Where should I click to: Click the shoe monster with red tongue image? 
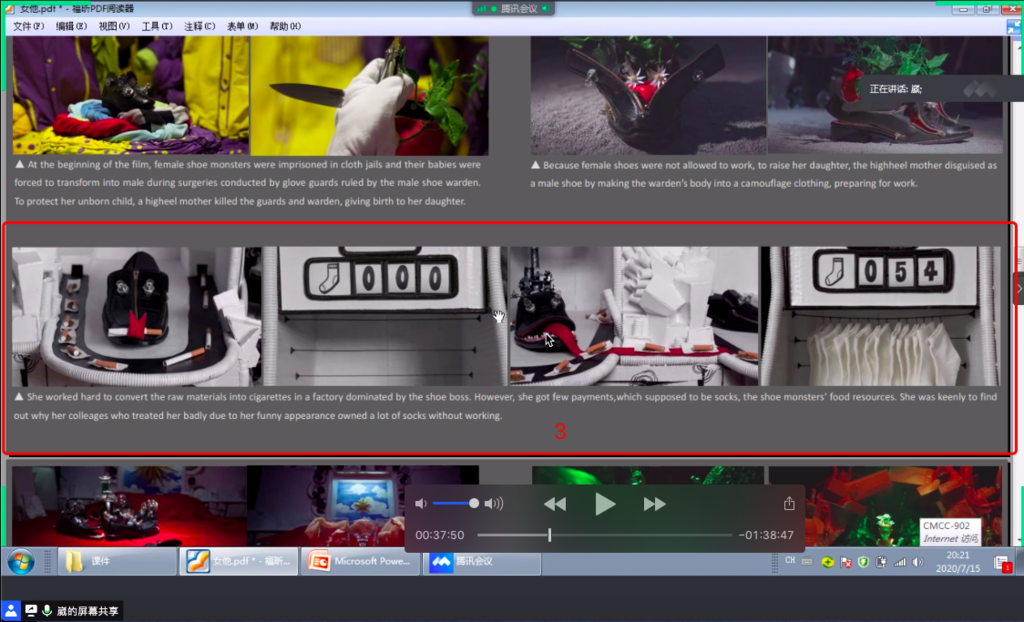click(x=634, y=316)
